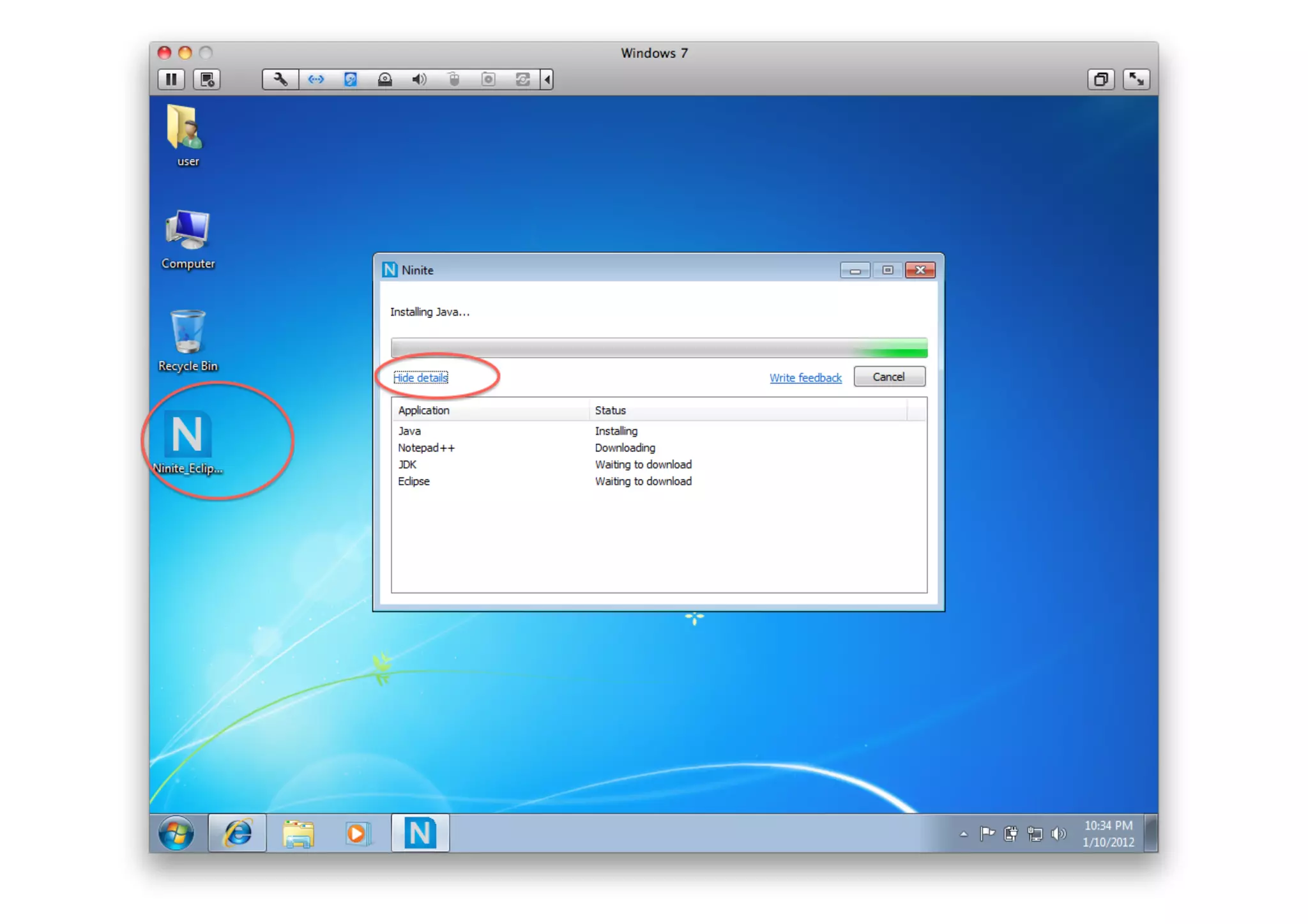Click the Ninite title bar icon
The height and width of the screenshot is (924, 1308).
[x=390, y=270]
